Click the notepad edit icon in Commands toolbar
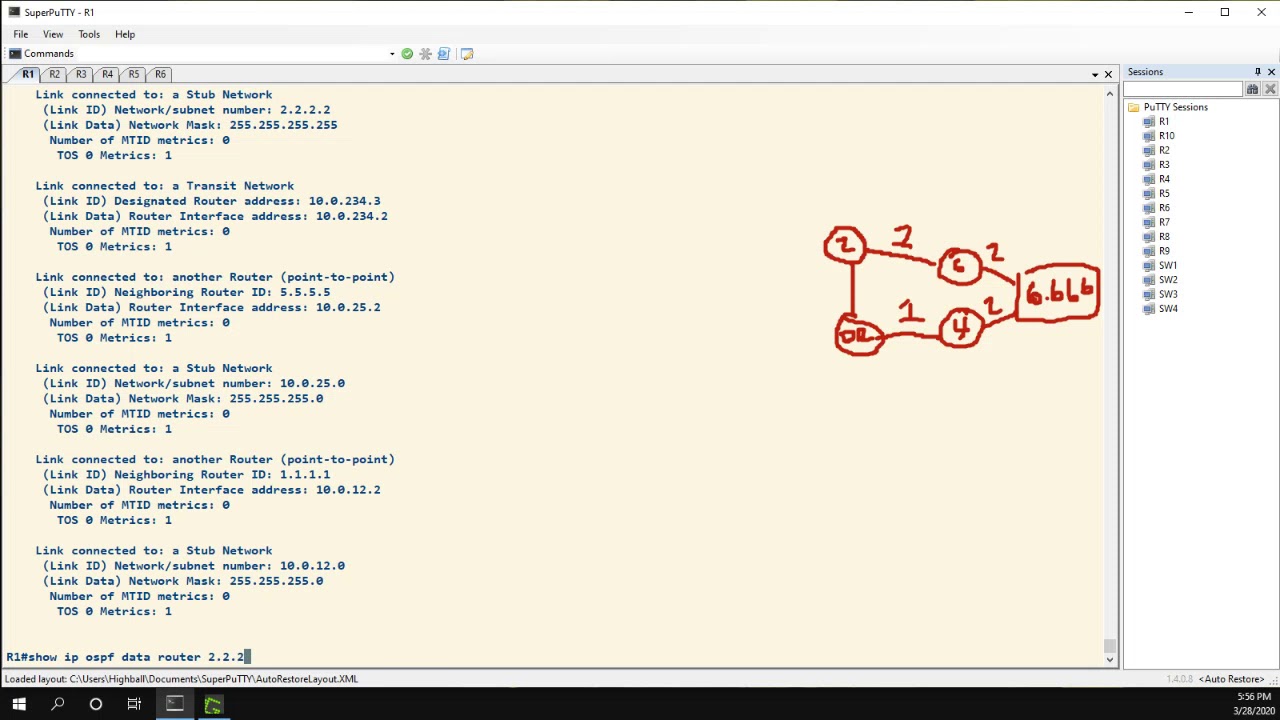1280x720 pixels. click(467, 54)
